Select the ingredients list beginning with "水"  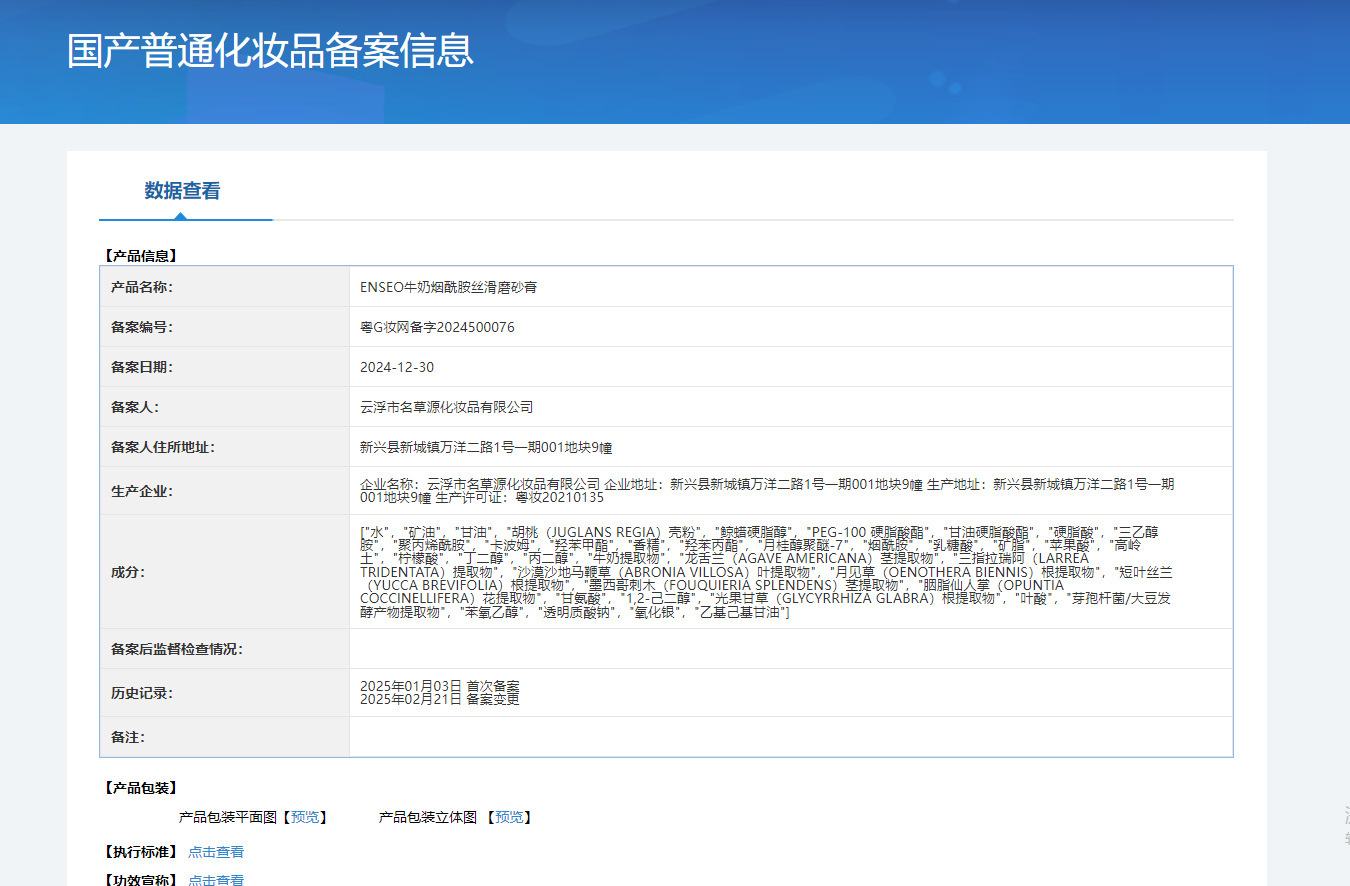point(766,572)
